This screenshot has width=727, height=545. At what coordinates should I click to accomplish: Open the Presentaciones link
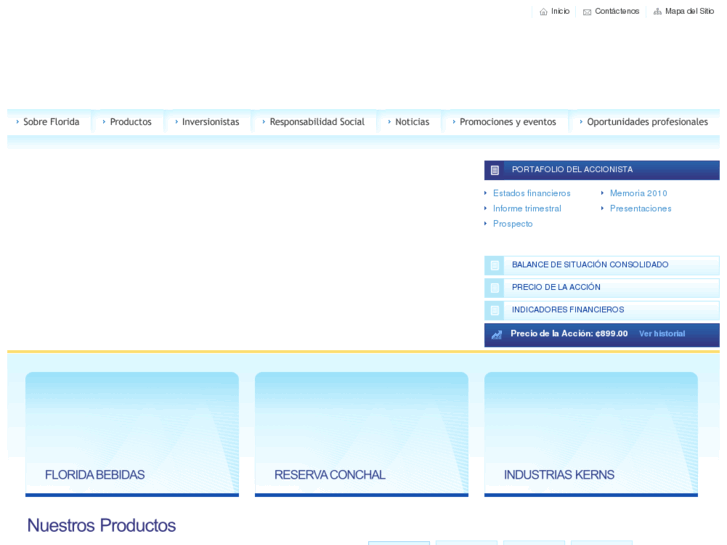[640, 208]
